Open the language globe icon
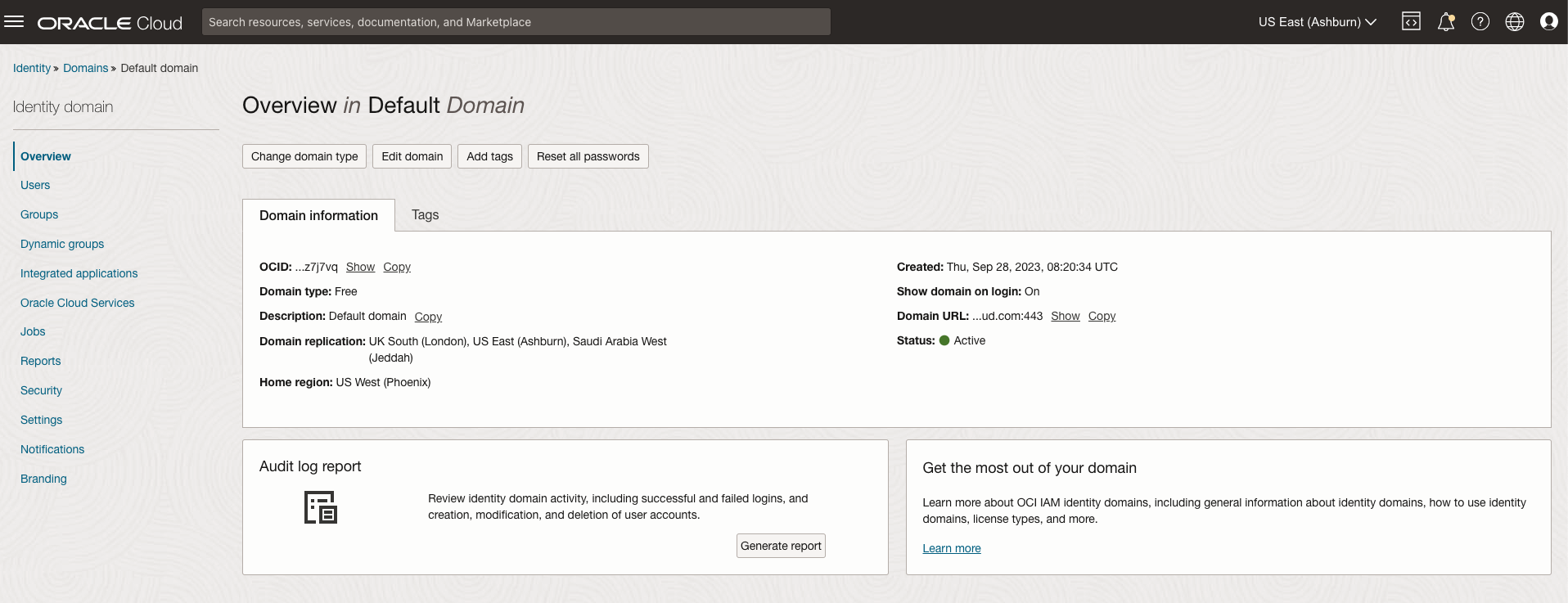1568x603 pixels. pyautogui.click(x=1515, y=22)
